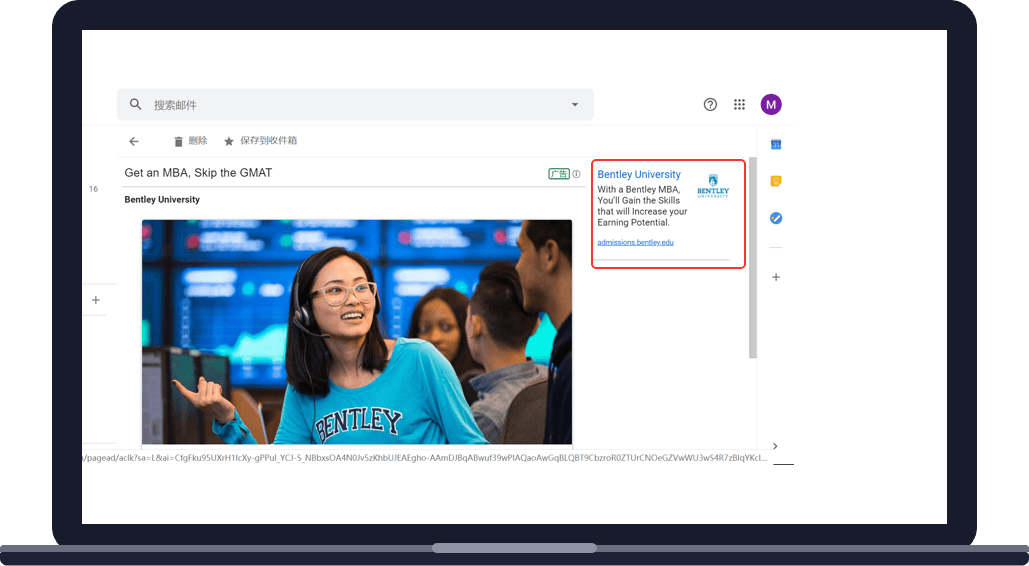Viewport: 1029px width, 566px height.
Task: Click the Bentley University logo image
Action: 713,186
